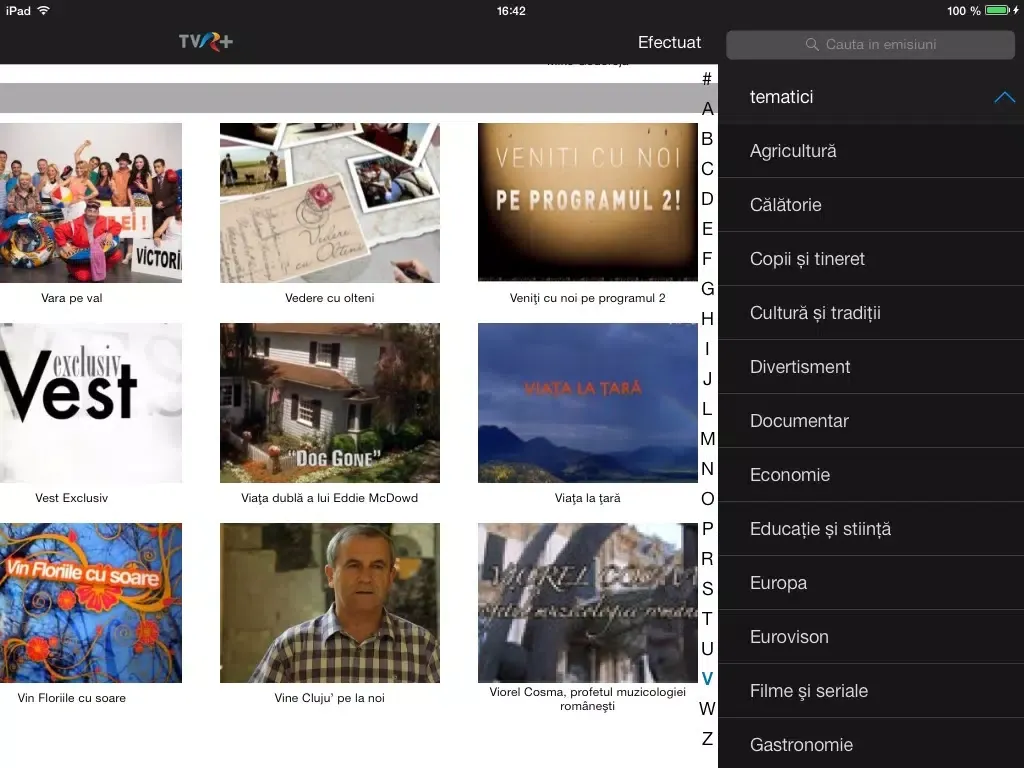Open Viorel Cosma show thumbnail
The height and width of the screenshot is (768, 1024).
(x=588, y=603)
